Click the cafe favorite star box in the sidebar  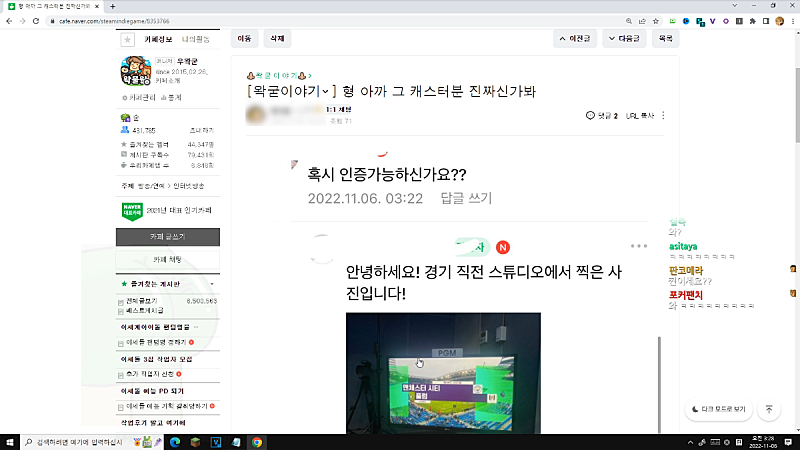tap(127, 39)
